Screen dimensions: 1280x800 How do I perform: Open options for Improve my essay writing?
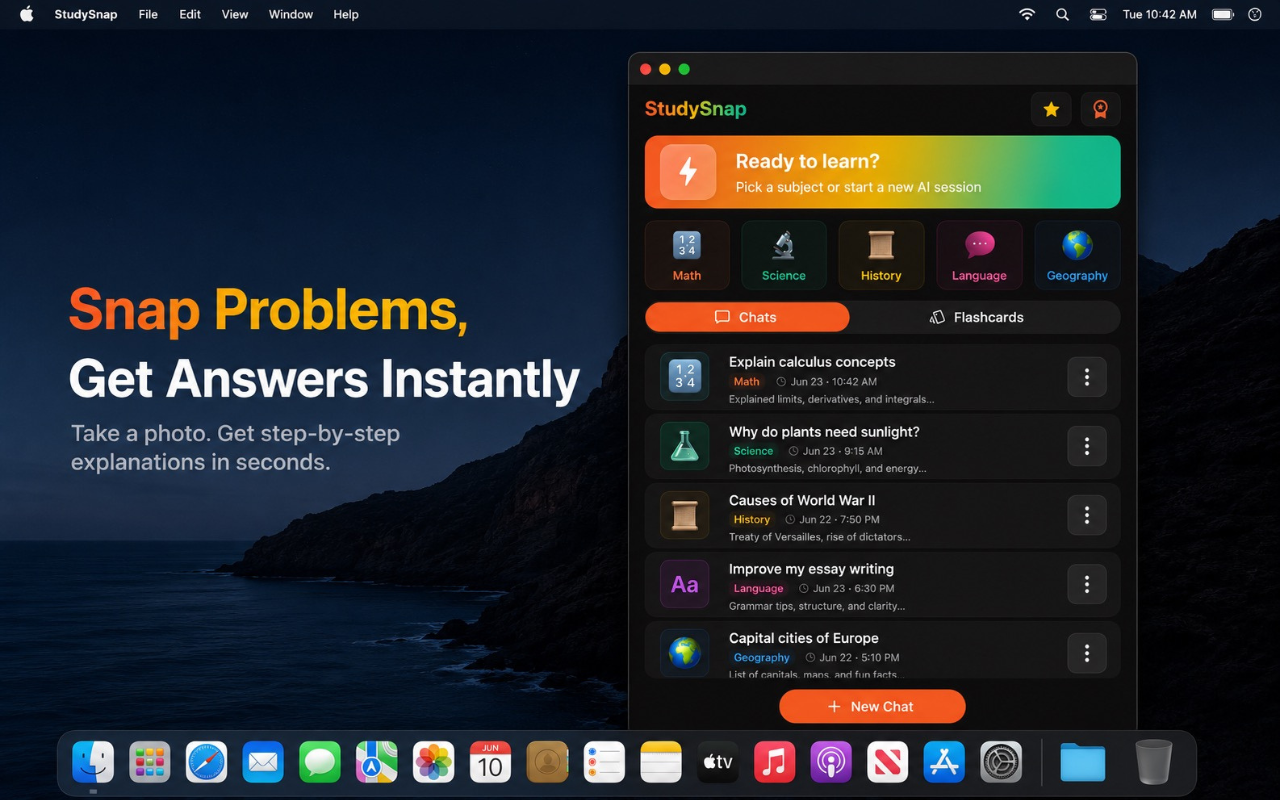coord(1087,584)
